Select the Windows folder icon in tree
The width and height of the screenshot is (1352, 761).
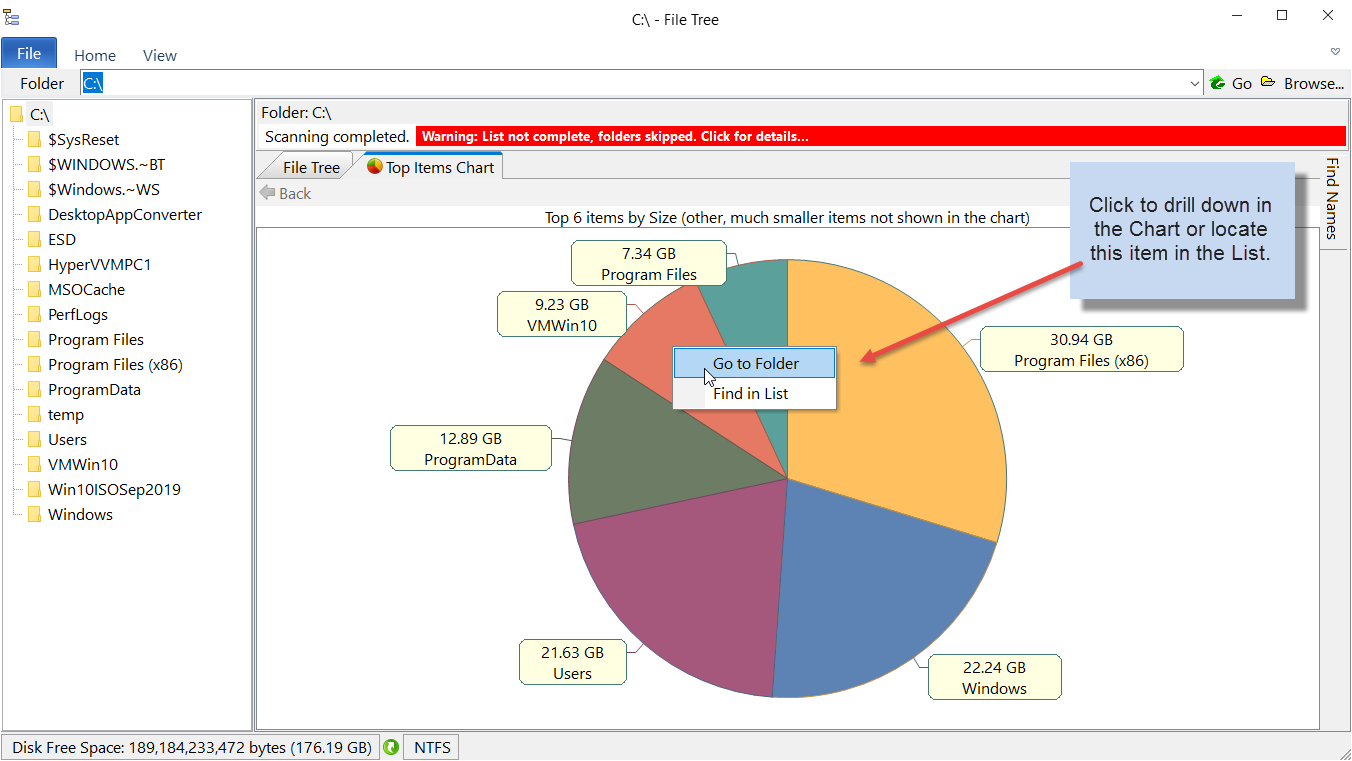tap(35, 515)
